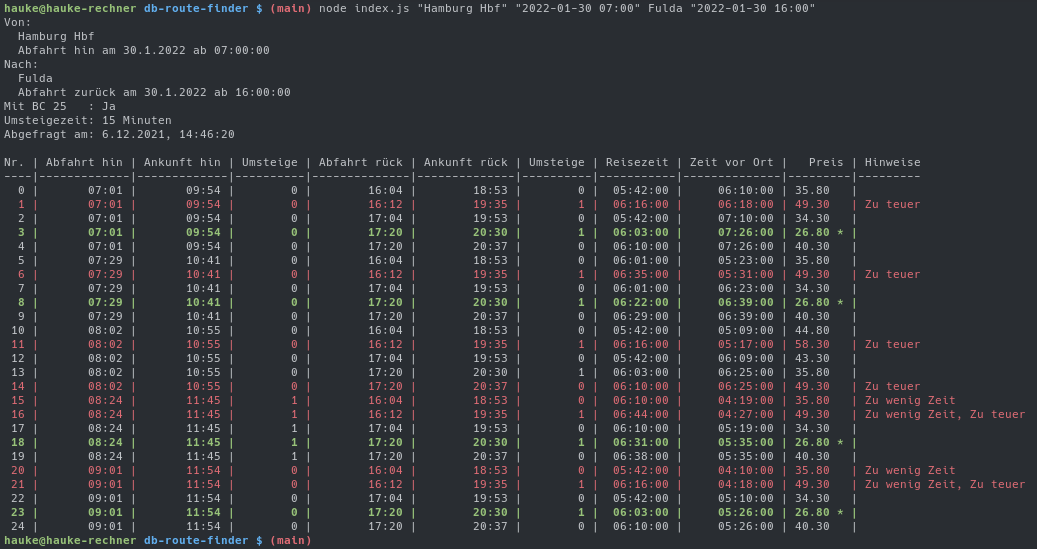
Task: Click the "Nr." column header
Action: click(15, 162)
